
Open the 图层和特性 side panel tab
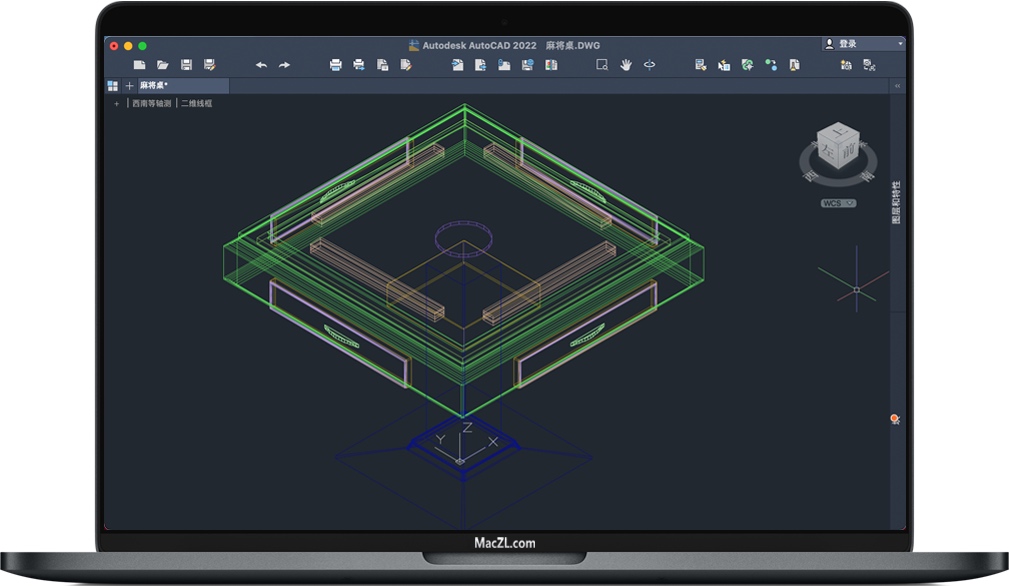[896, 202]
